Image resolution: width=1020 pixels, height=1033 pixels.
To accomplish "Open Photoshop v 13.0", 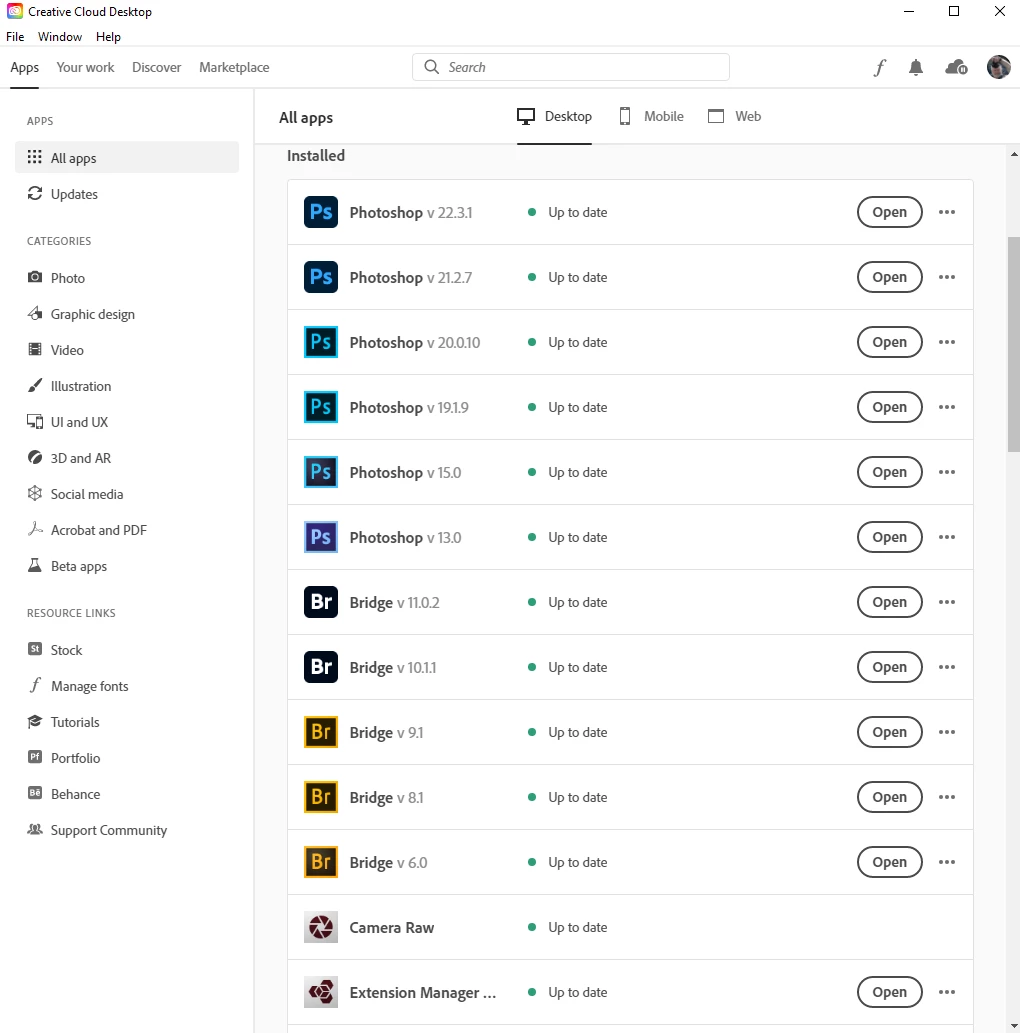I will point(890,537).
